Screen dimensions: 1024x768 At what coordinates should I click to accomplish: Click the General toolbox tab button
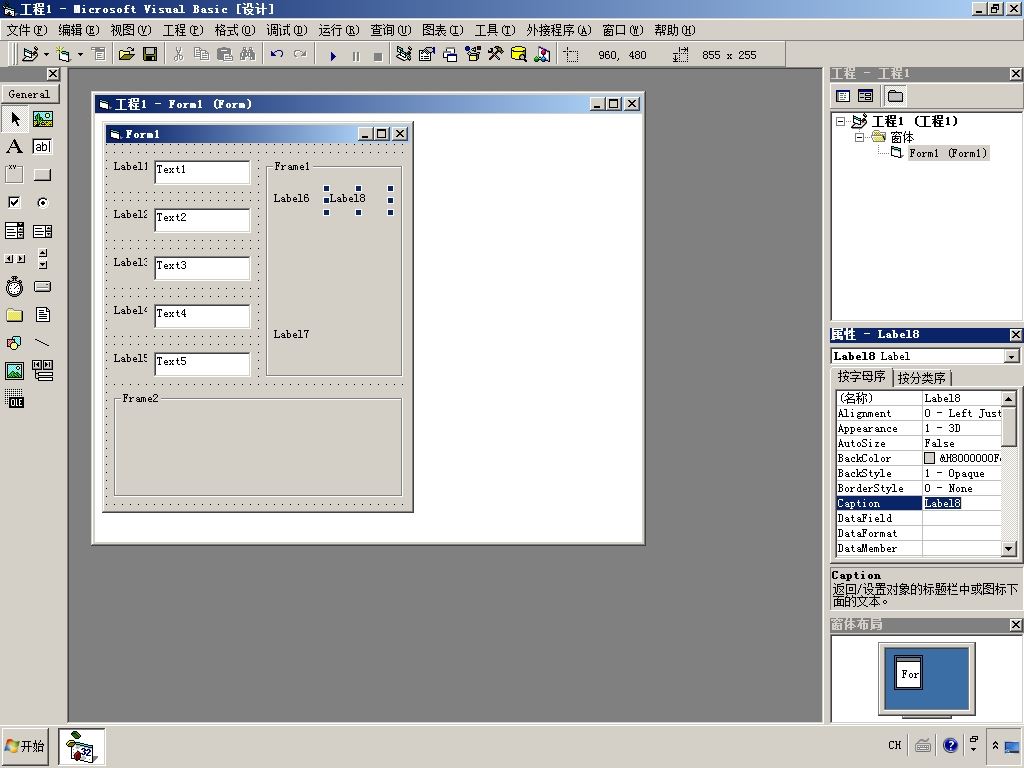29,94
